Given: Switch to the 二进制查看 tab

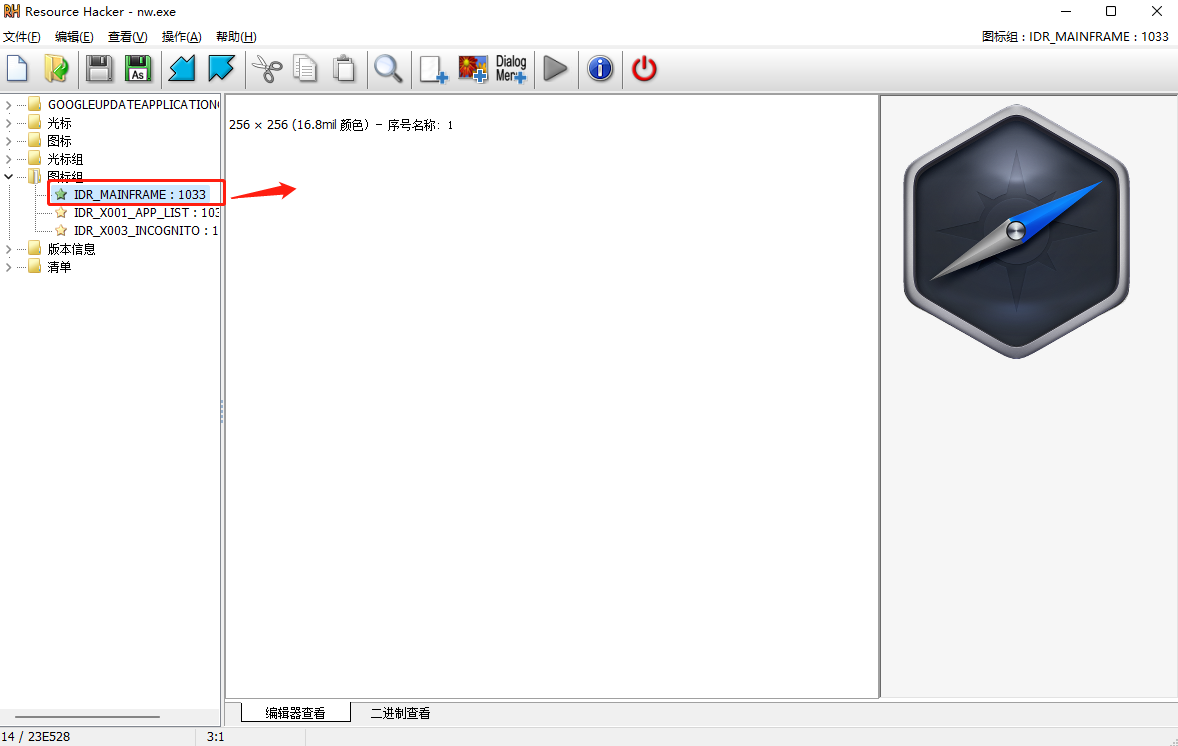Looking at the screenshot, I should click(x=400, y=713).
